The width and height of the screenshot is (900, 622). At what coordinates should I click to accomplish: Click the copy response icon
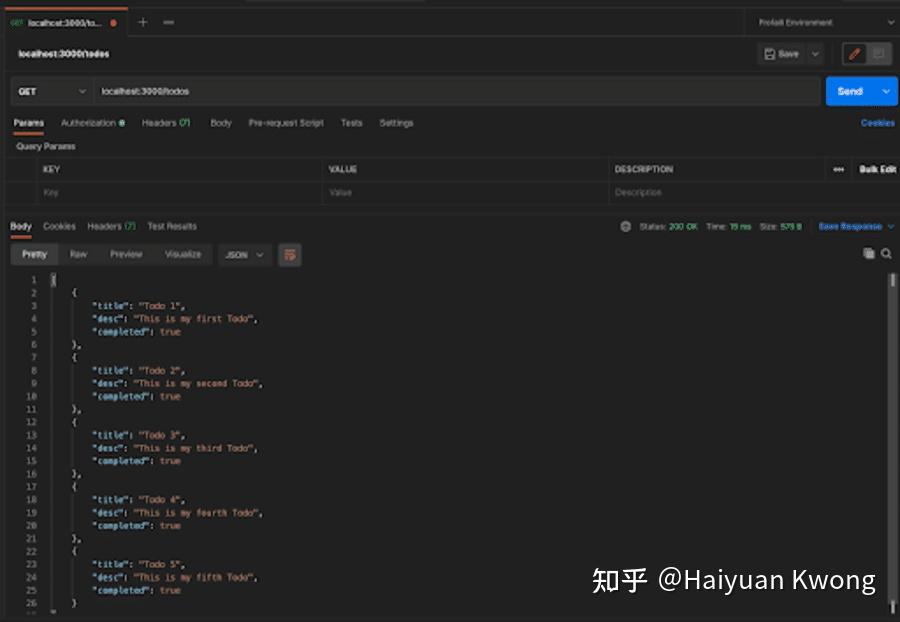pyautogui.click(x=869, y=255)
